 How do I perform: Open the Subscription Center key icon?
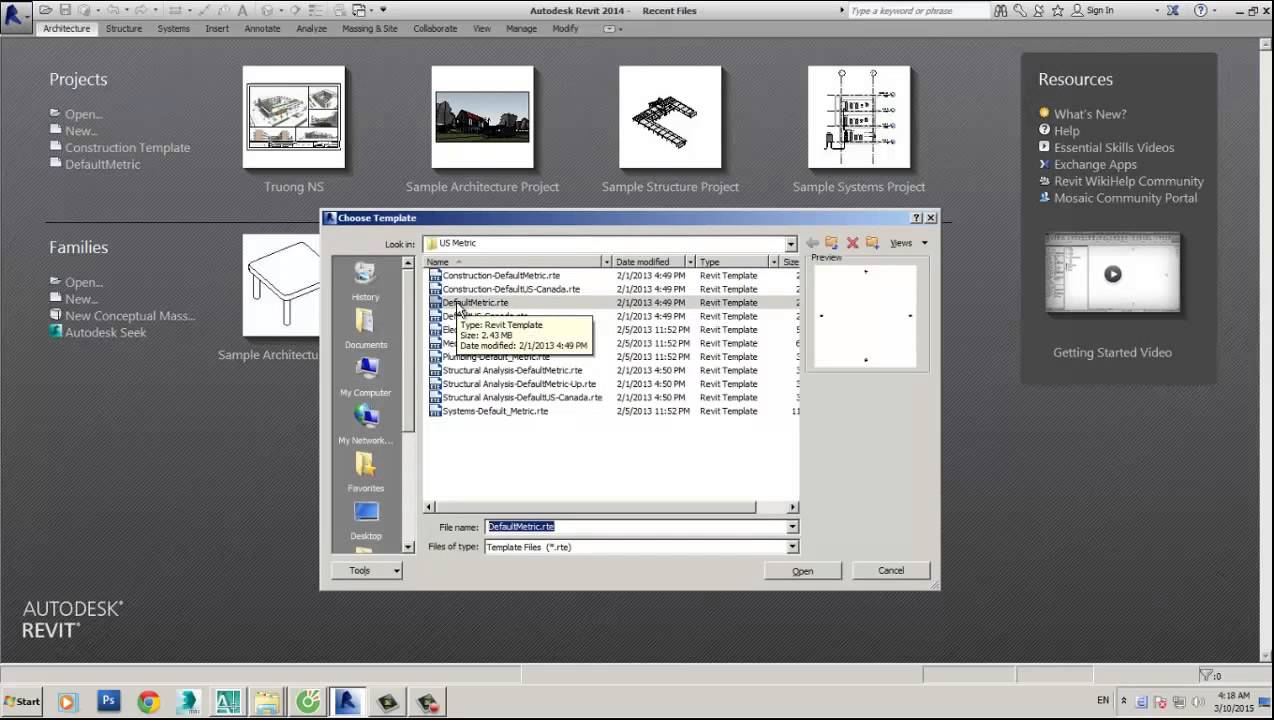1020,10
